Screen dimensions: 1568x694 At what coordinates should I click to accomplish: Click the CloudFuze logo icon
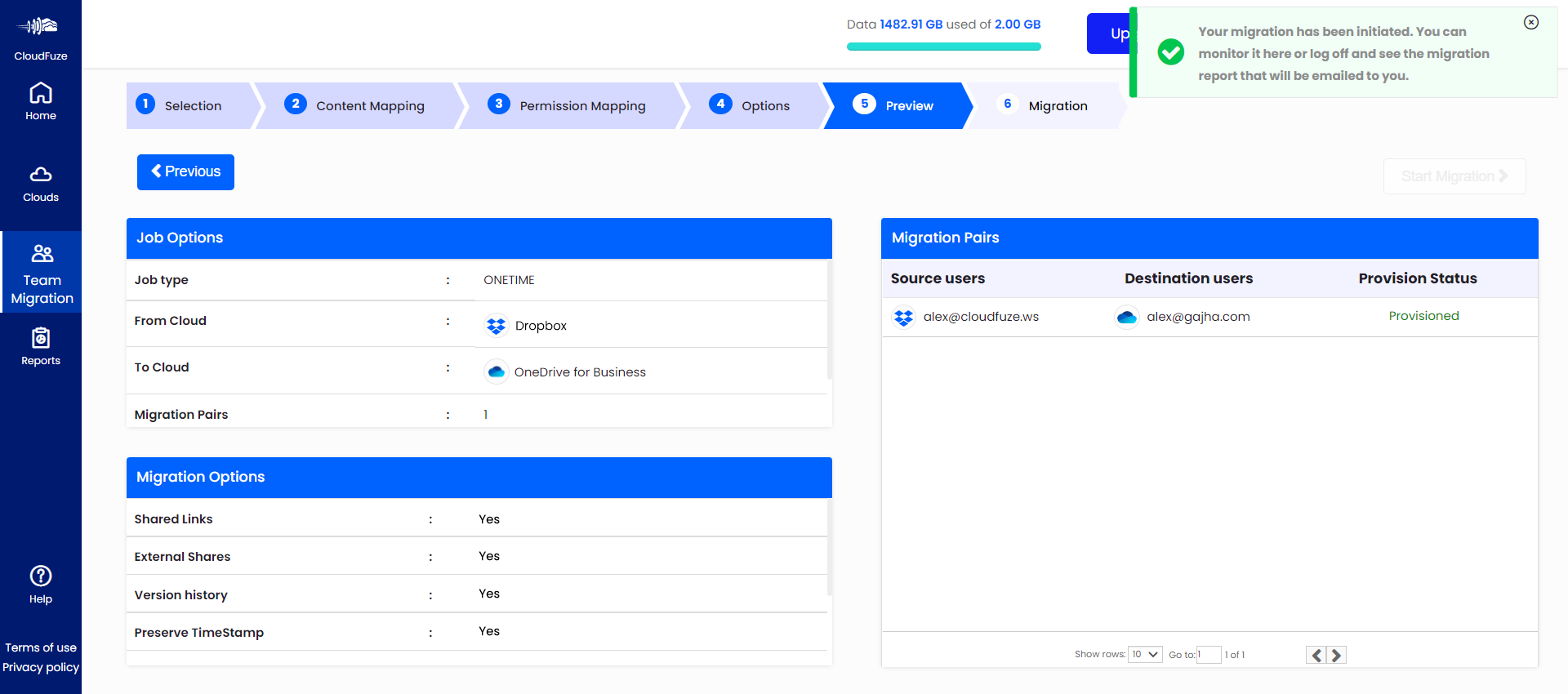[39, 27]
